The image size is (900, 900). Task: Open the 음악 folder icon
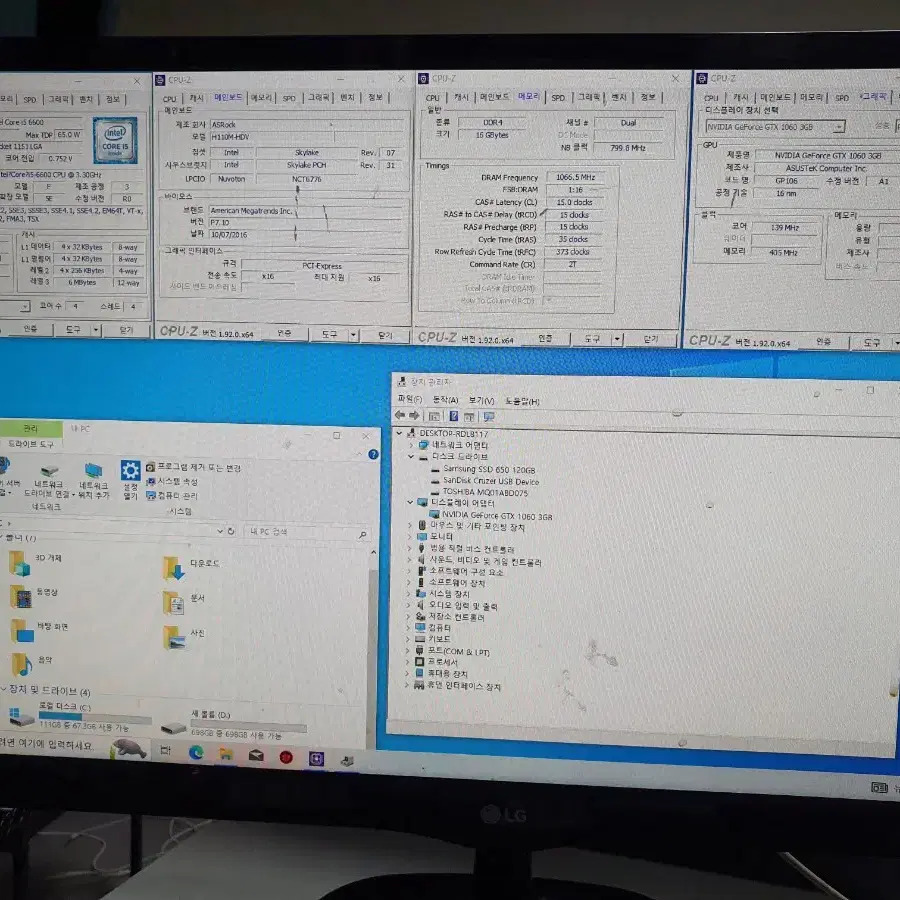(x=21, y=665)
